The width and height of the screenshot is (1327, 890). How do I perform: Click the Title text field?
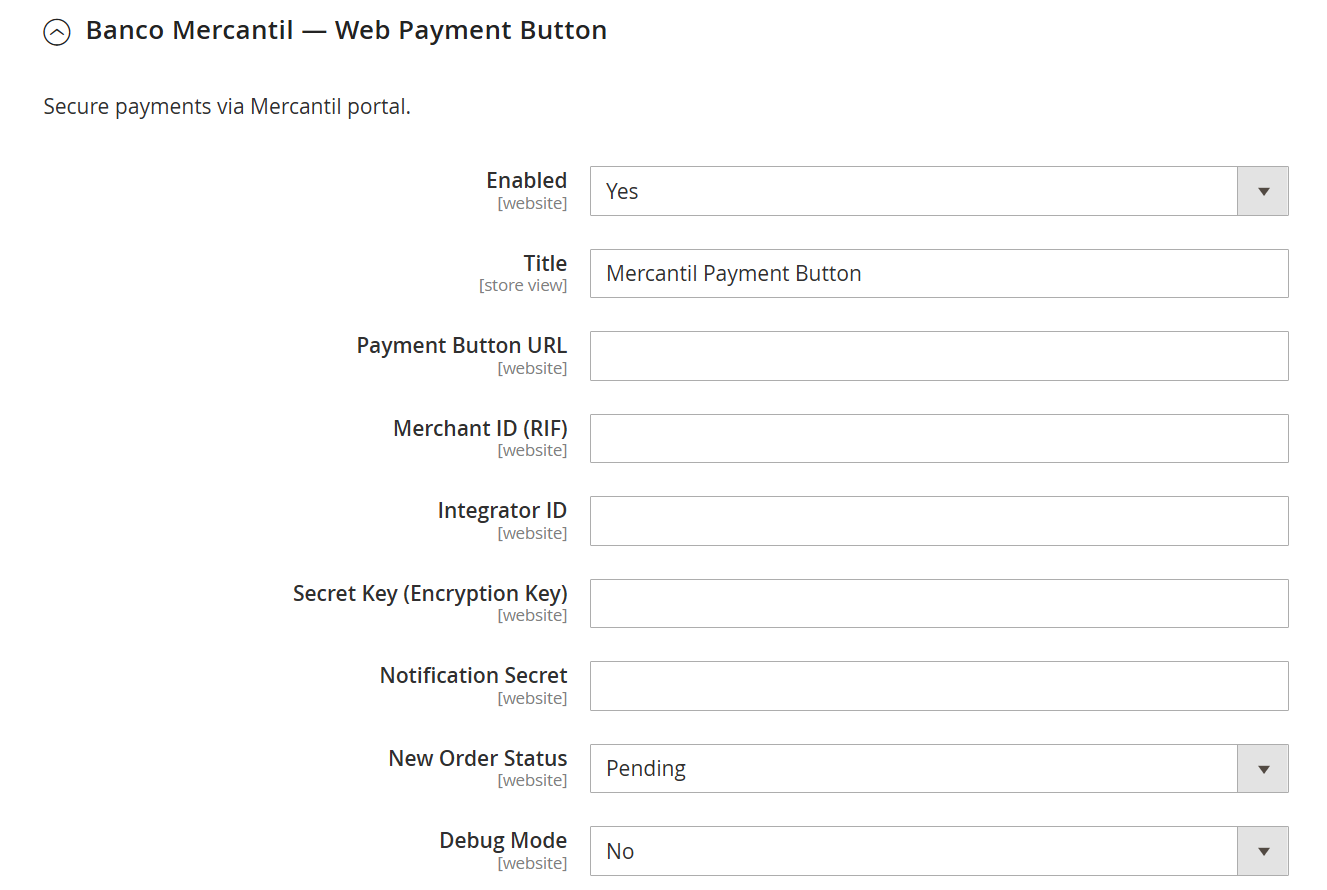tap(938, 274)
